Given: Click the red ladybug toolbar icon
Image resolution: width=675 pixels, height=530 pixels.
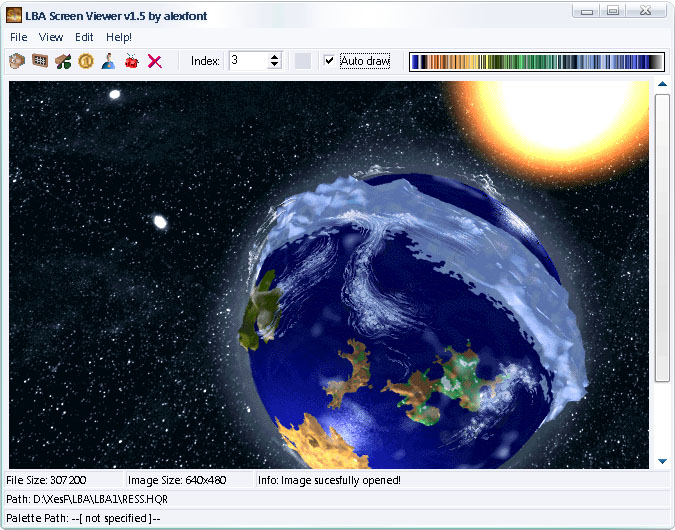Looking at the screenshot, I should [131, 61].
